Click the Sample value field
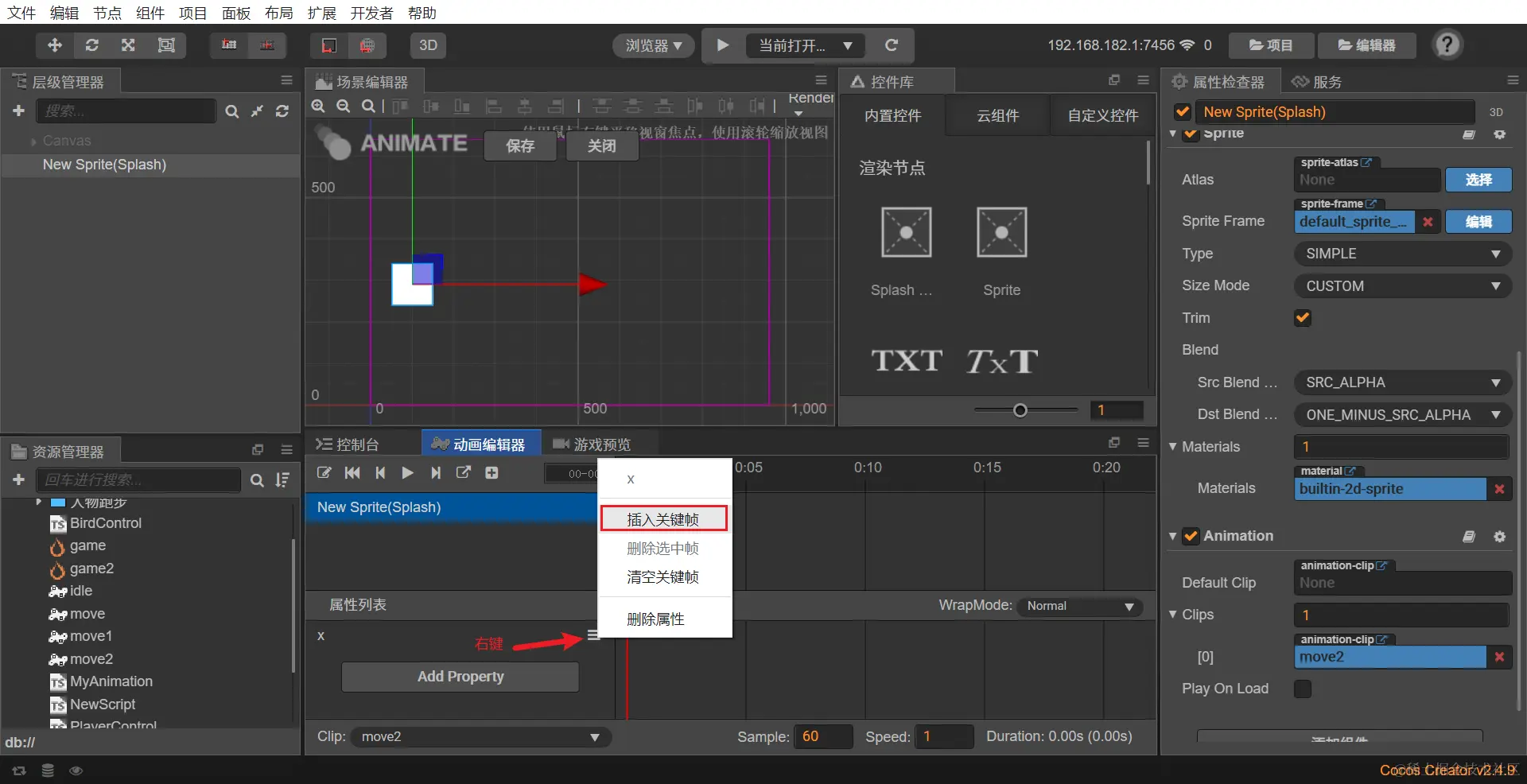The image size is (1527, 784). coord(824,737)
